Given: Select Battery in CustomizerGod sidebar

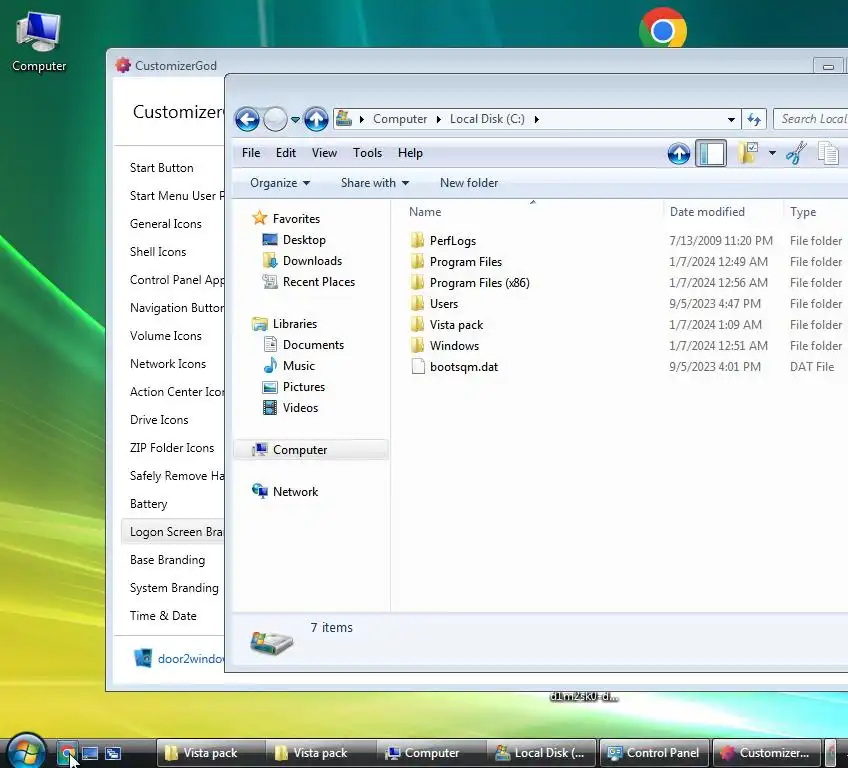Looking at the screenshot, I should pos(148,504).
